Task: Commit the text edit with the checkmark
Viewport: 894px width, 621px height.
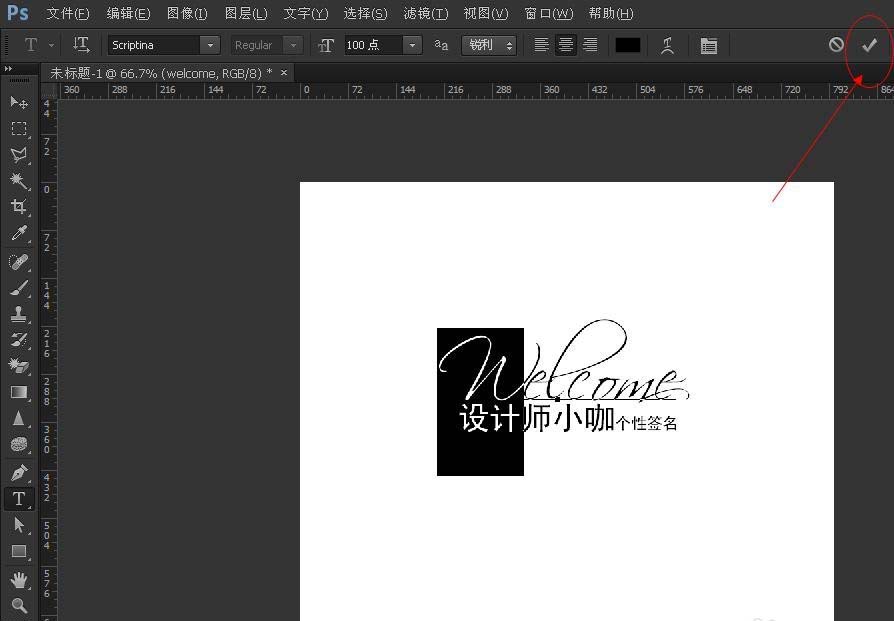Action: click(x=869, y=45)
